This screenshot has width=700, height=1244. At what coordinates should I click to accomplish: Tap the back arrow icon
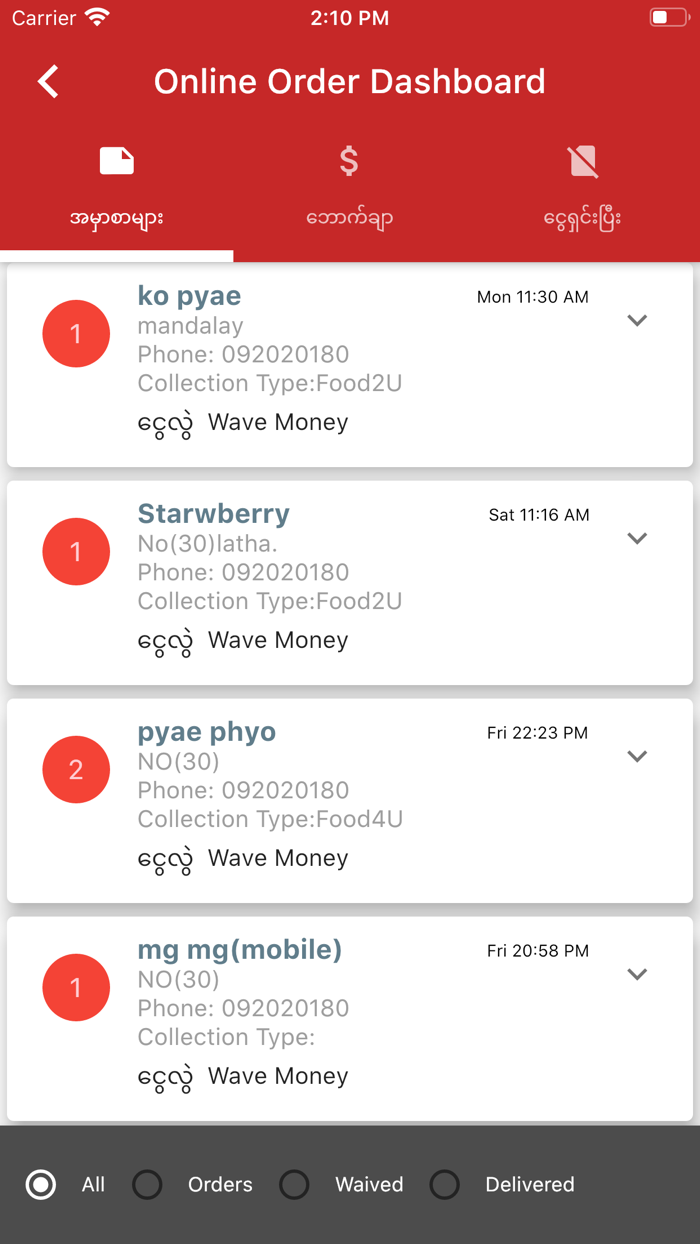click(x=46, y=82)
